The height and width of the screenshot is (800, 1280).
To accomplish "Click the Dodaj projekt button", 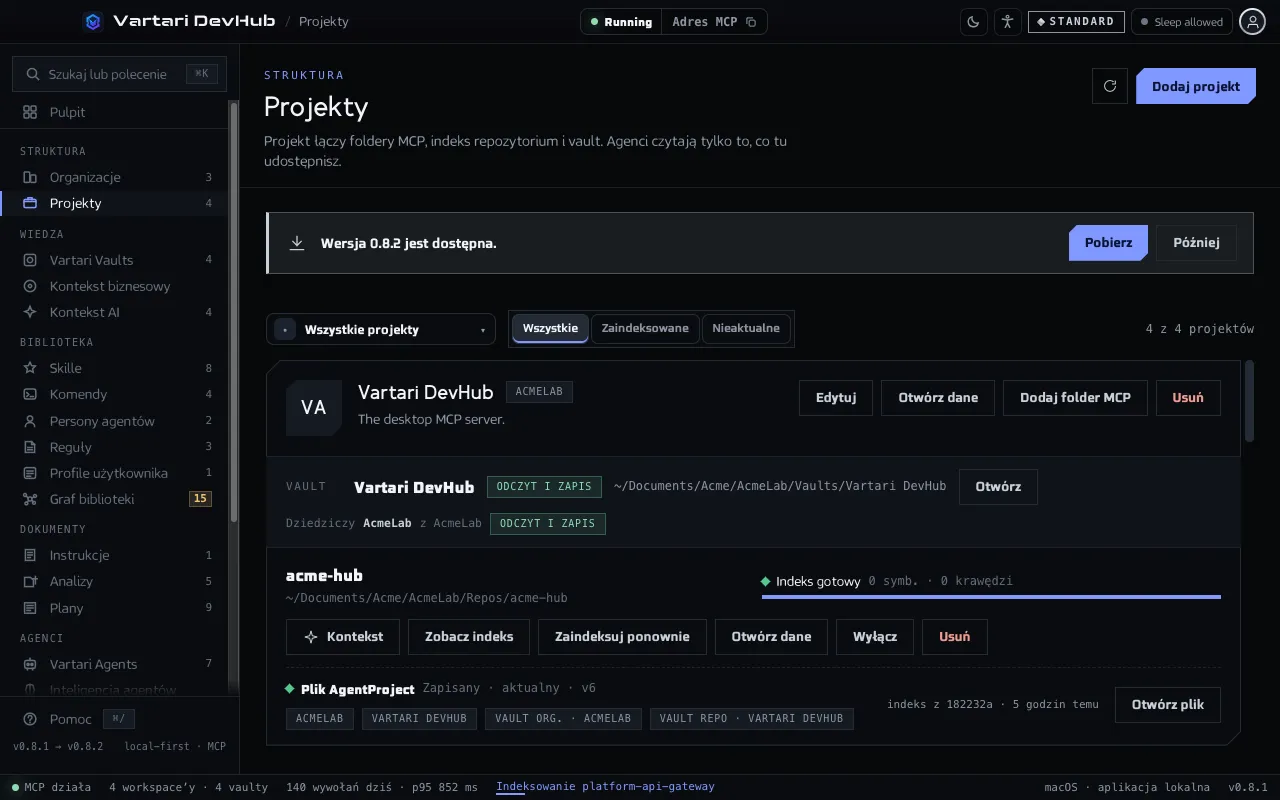I will 1195,86.
